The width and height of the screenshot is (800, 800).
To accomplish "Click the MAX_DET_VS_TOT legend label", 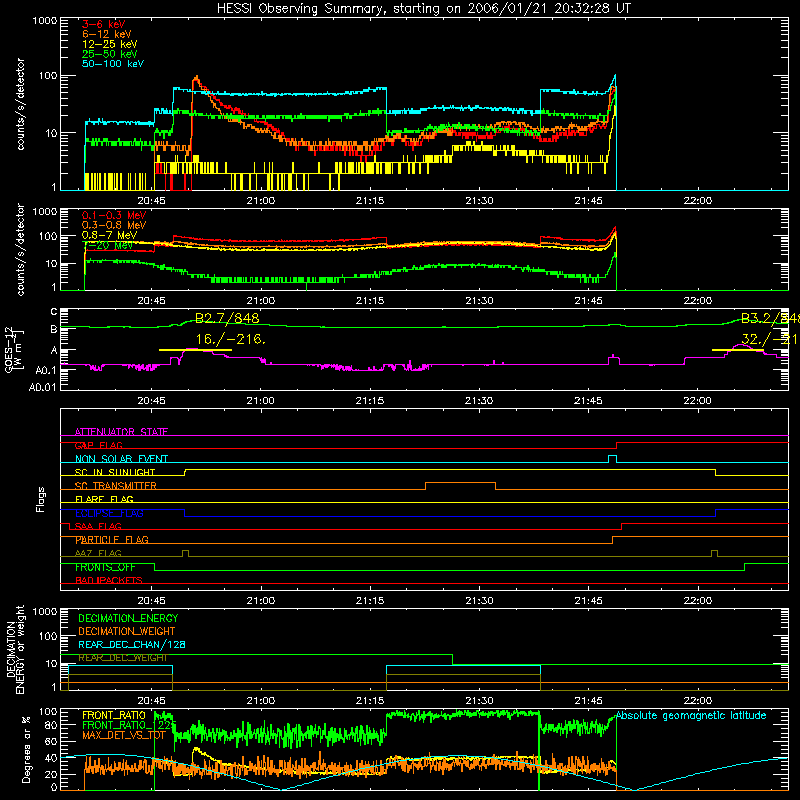I will (x=124, y=735).
